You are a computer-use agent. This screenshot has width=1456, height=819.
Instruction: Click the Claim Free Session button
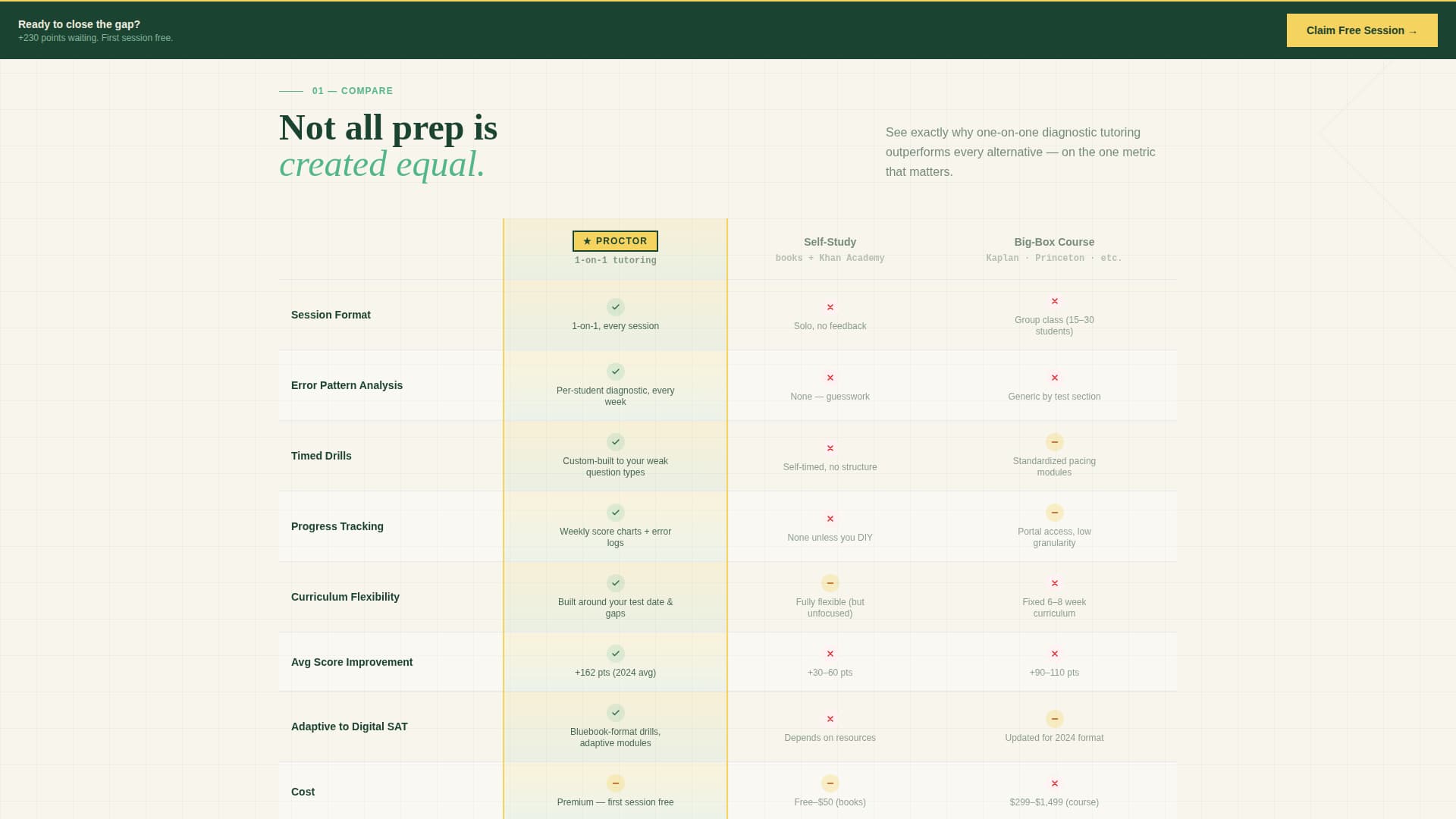point(1362,30)
